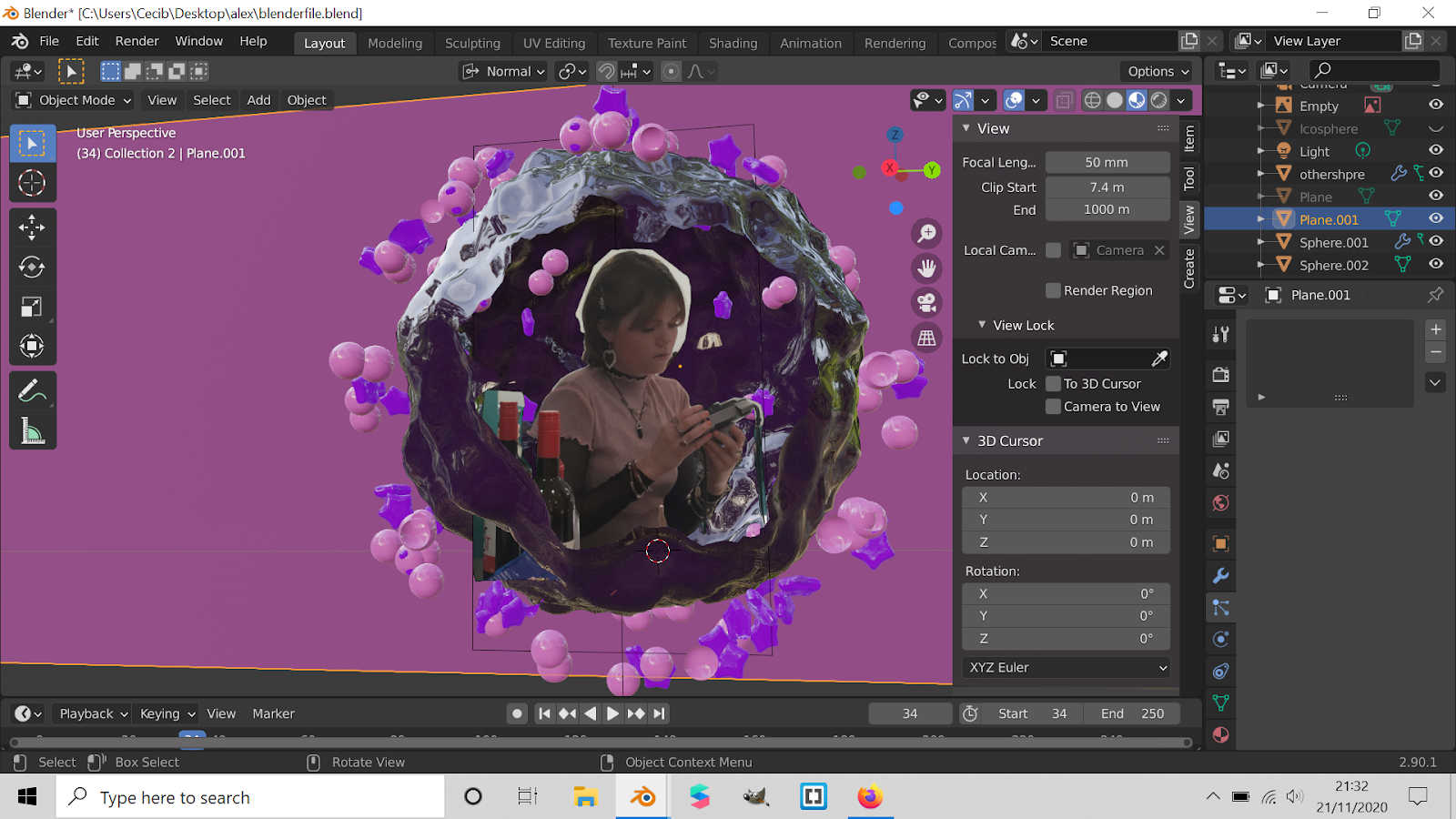Open the Object Data properties tab
This screenshot has width=1456, height=819.
(x=1221, y=703)
